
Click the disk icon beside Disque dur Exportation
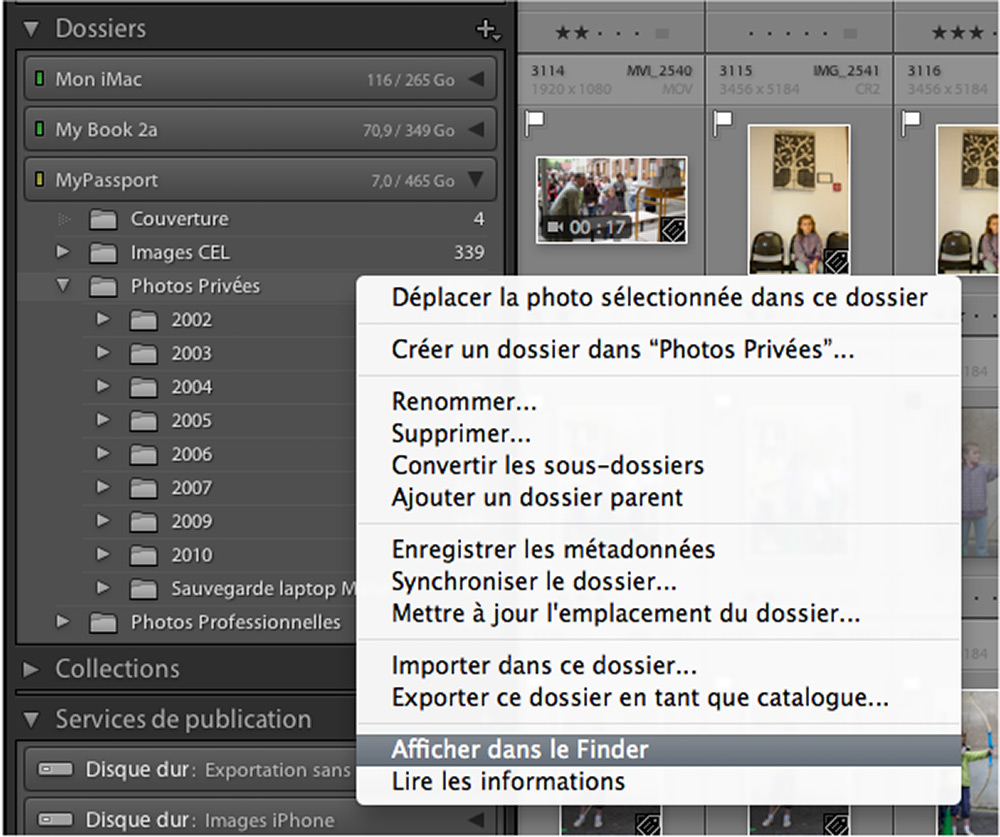point(55,769)
